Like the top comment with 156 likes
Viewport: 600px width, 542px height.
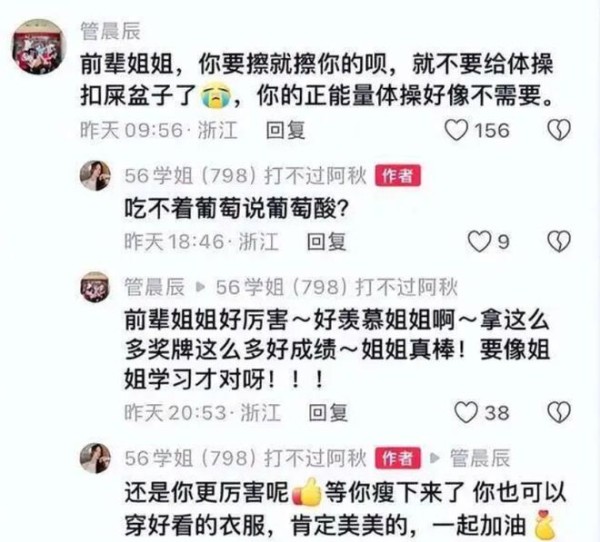pos(457,130)
